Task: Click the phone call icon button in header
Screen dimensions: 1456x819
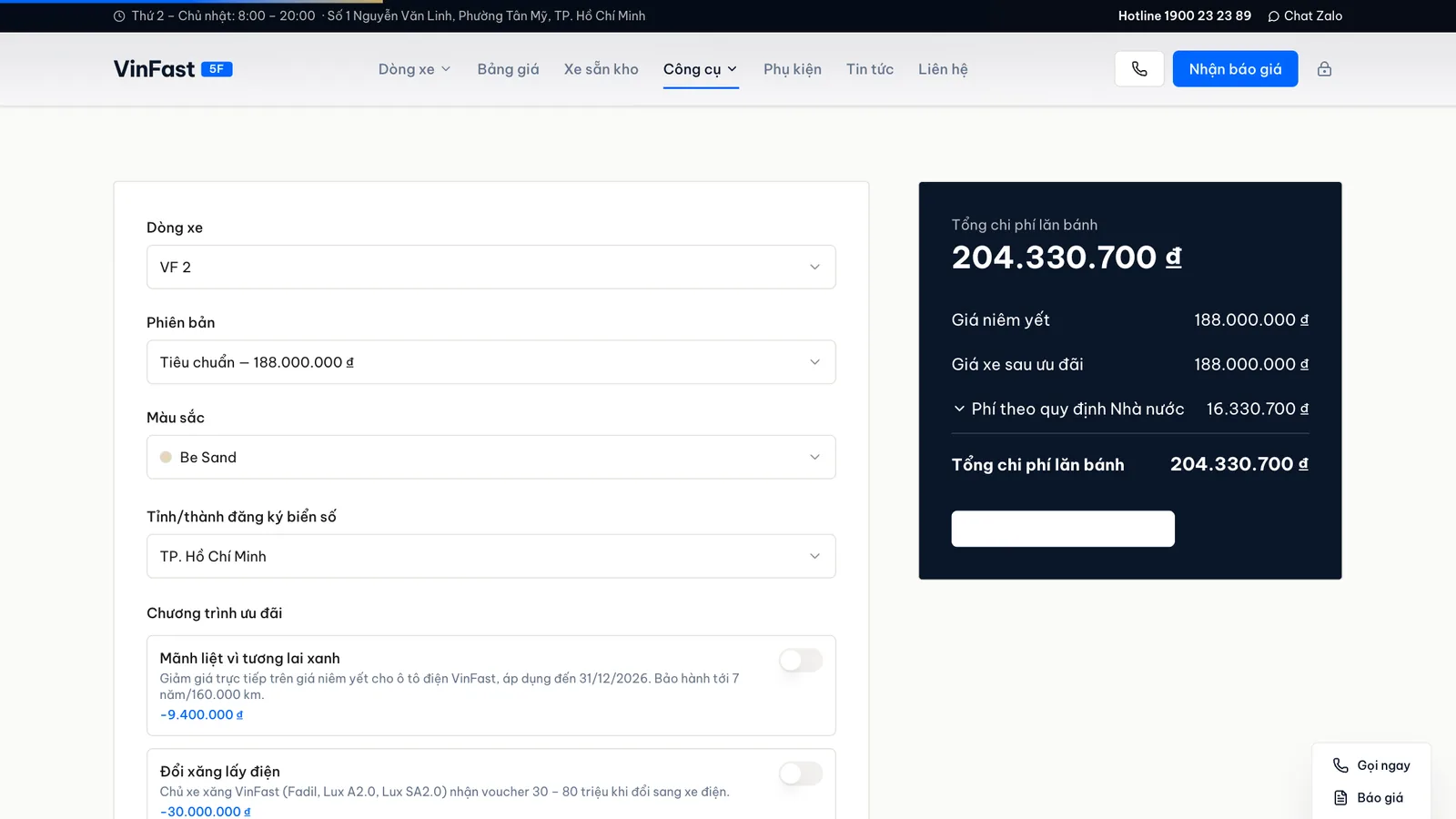Action: (x=1139, y=69)
